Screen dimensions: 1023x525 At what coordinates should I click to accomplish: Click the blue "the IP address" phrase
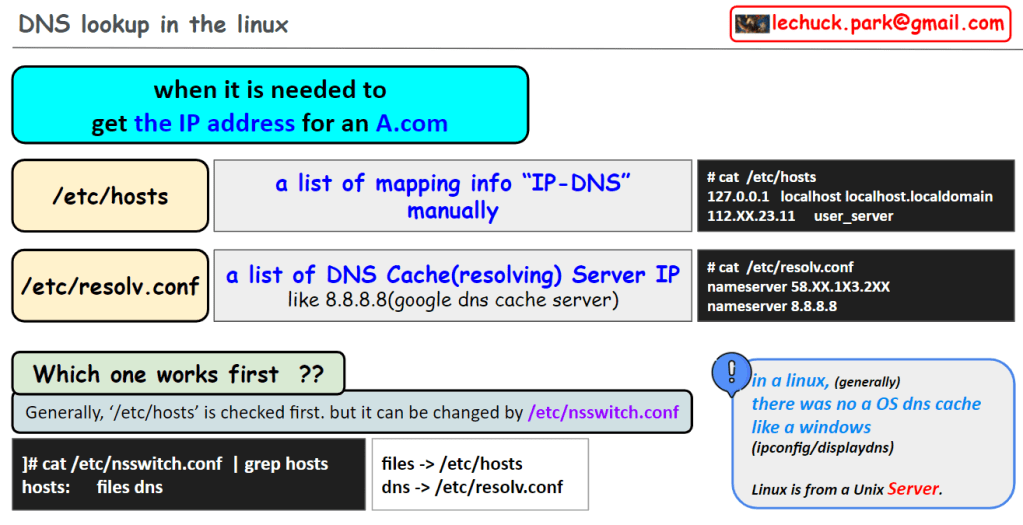[x=214, y=124]
